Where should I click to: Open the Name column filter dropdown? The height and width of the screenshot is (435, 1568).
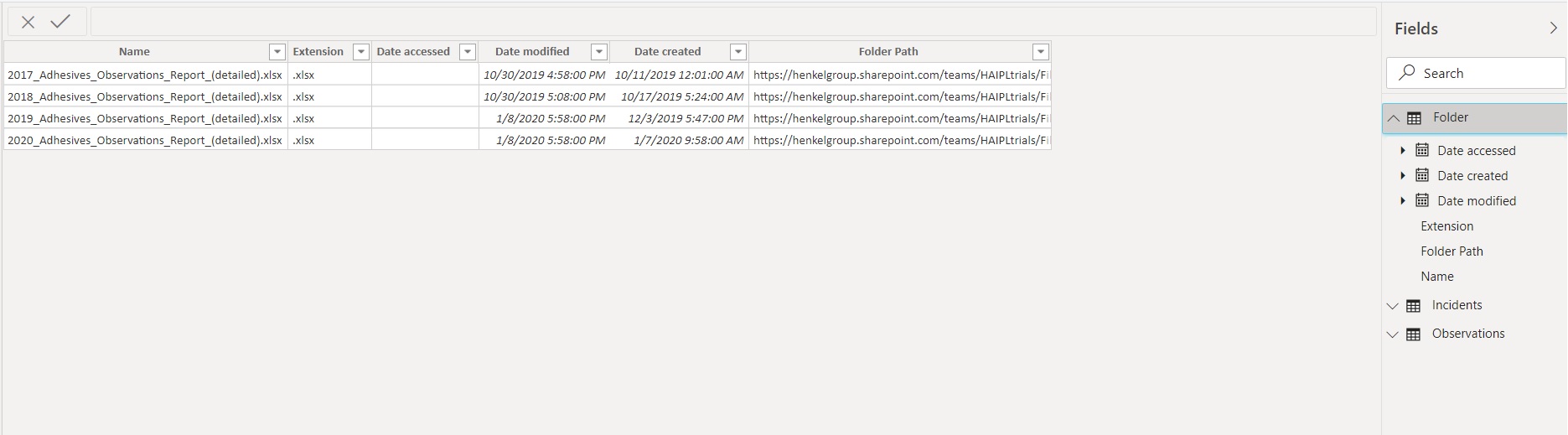click(x=277, y=52)
